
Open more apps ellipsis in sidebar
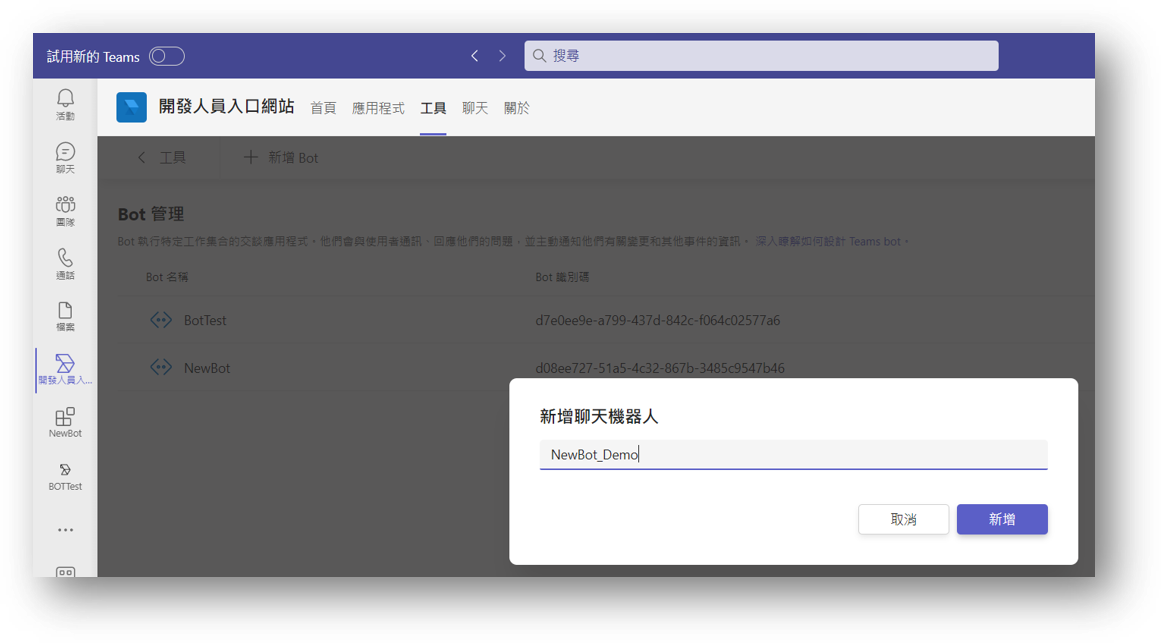click(x=65, y=530)
